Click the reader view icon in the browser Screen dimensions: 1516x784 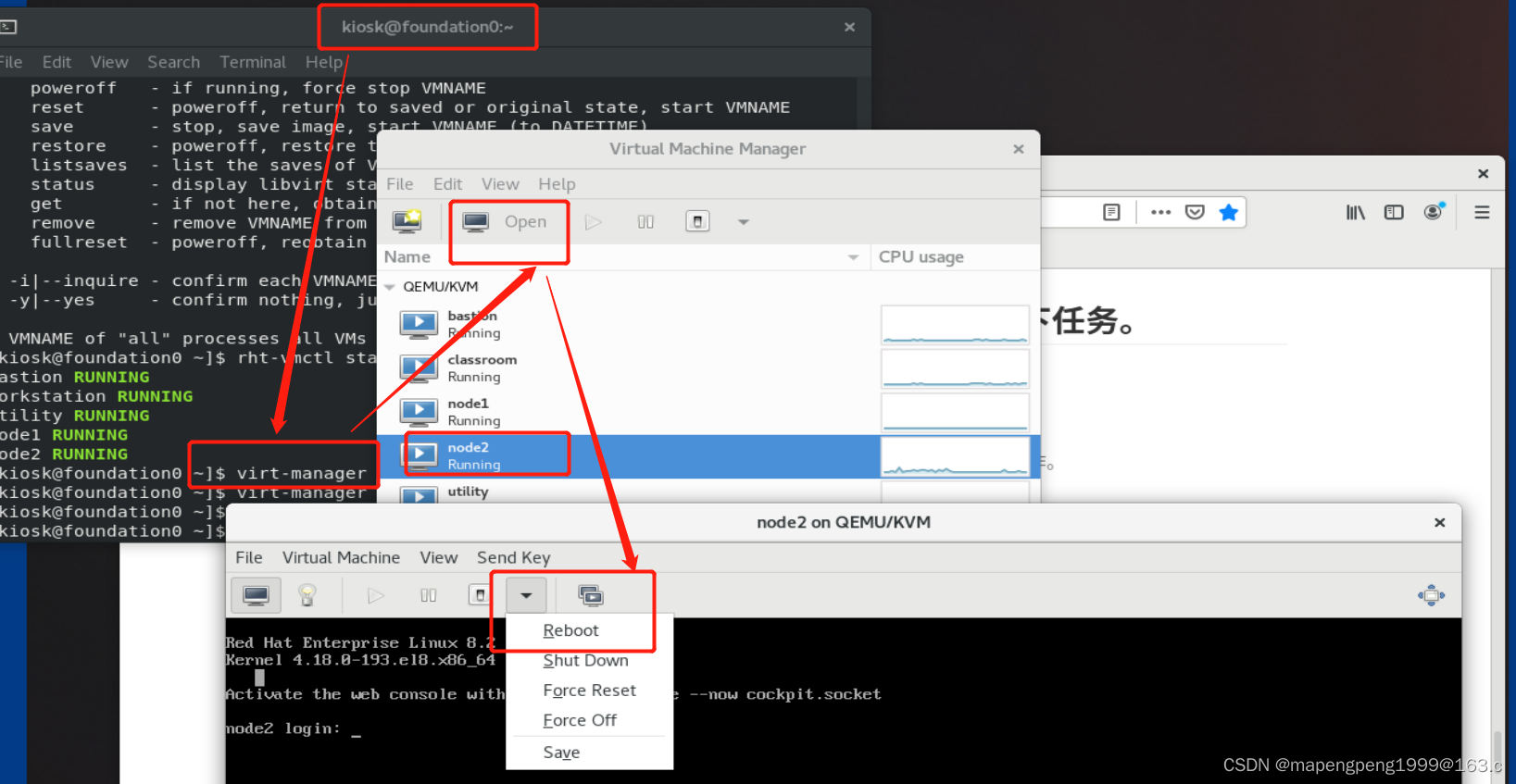[x=1111, y=212]
